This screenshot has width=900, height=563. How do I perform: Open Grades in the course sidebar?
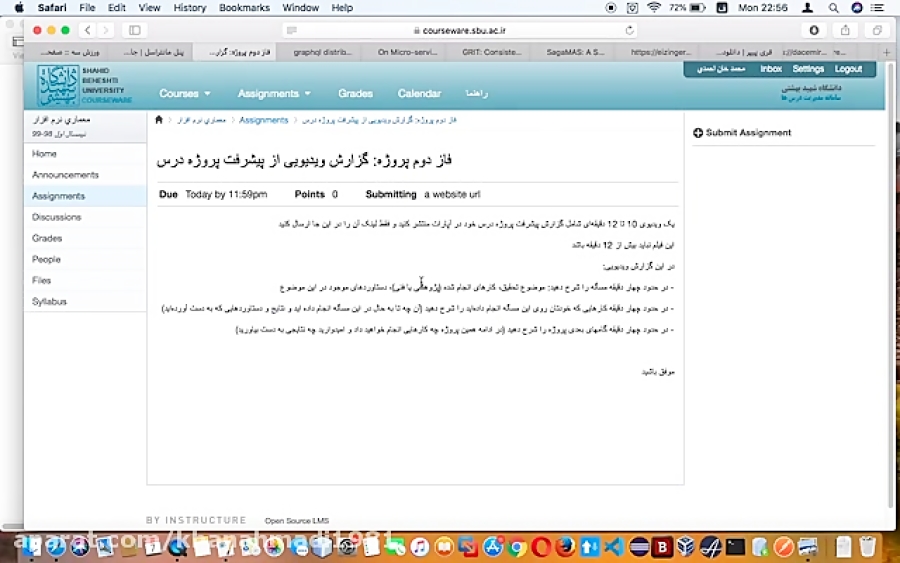click(86, 238)
